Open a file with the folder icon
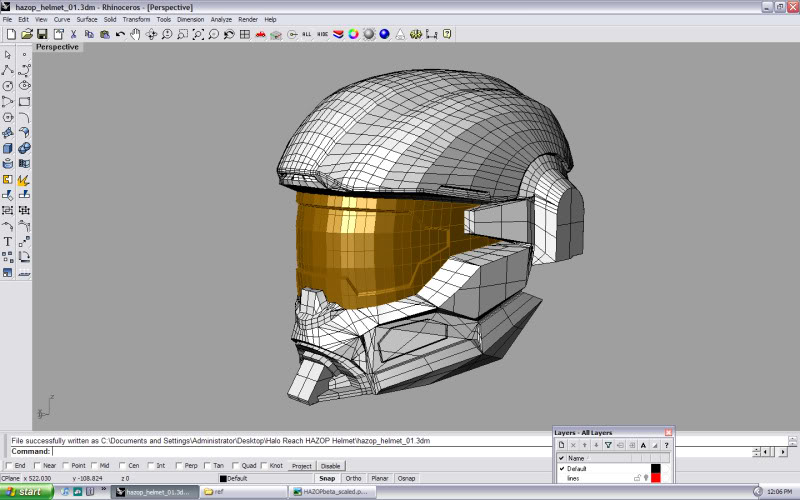The image size is (800, 500). [x=27, y=34]
